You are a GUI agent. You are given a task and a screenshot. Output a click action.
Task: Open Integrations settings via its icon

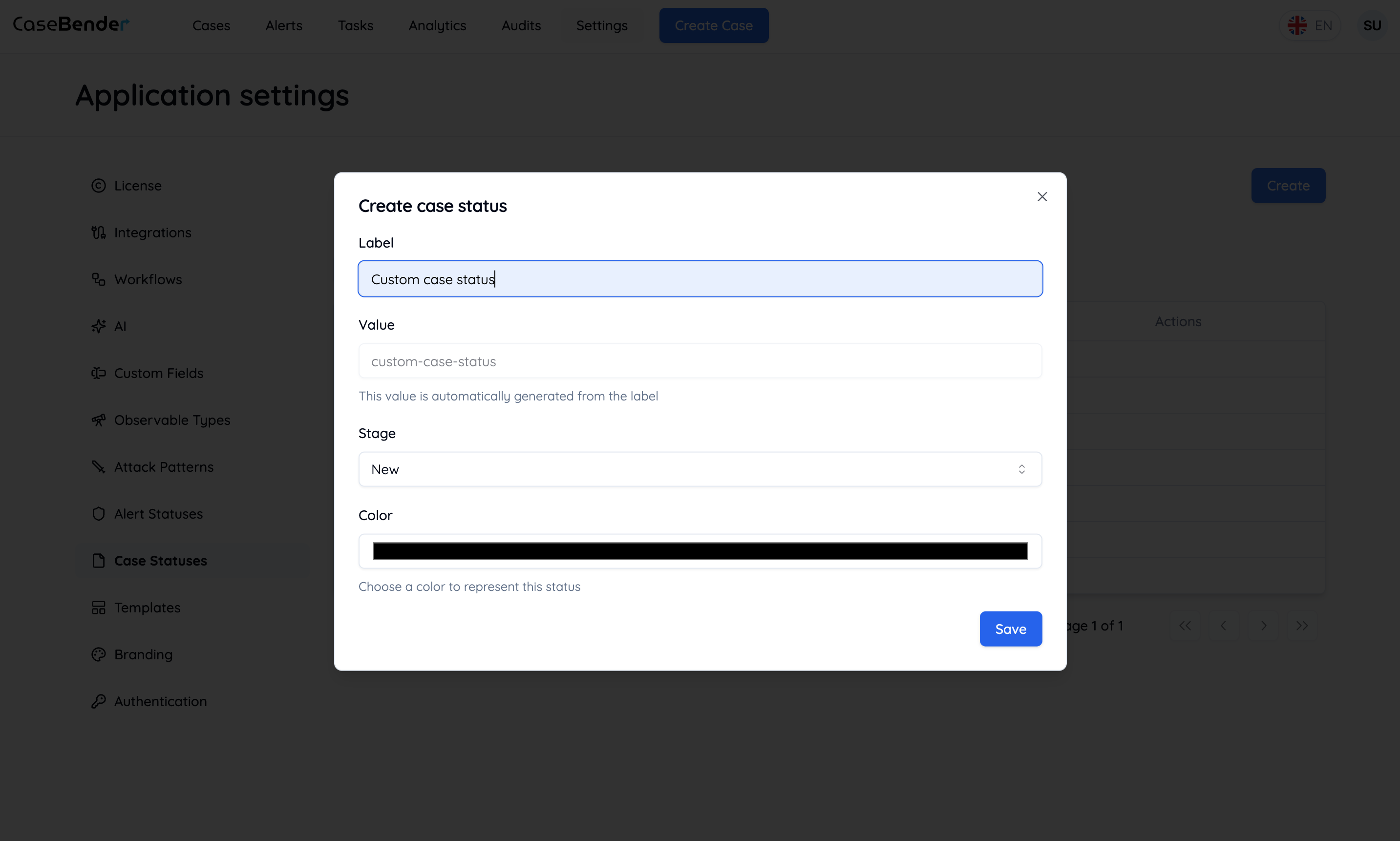(99, 232)
